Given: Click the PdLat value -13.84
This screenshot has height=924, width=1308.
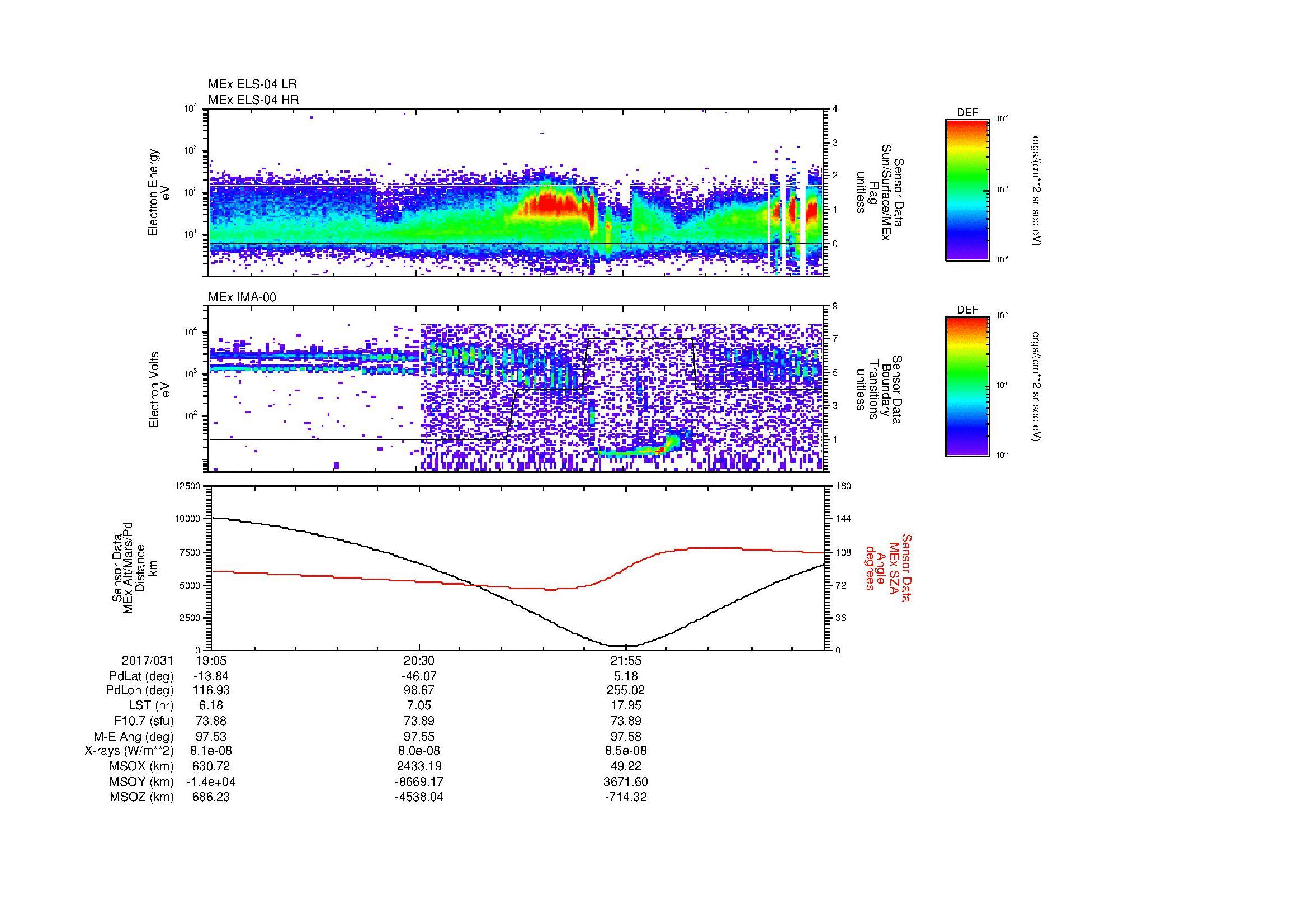Looking at the screenshot, I should pos(211,676).
